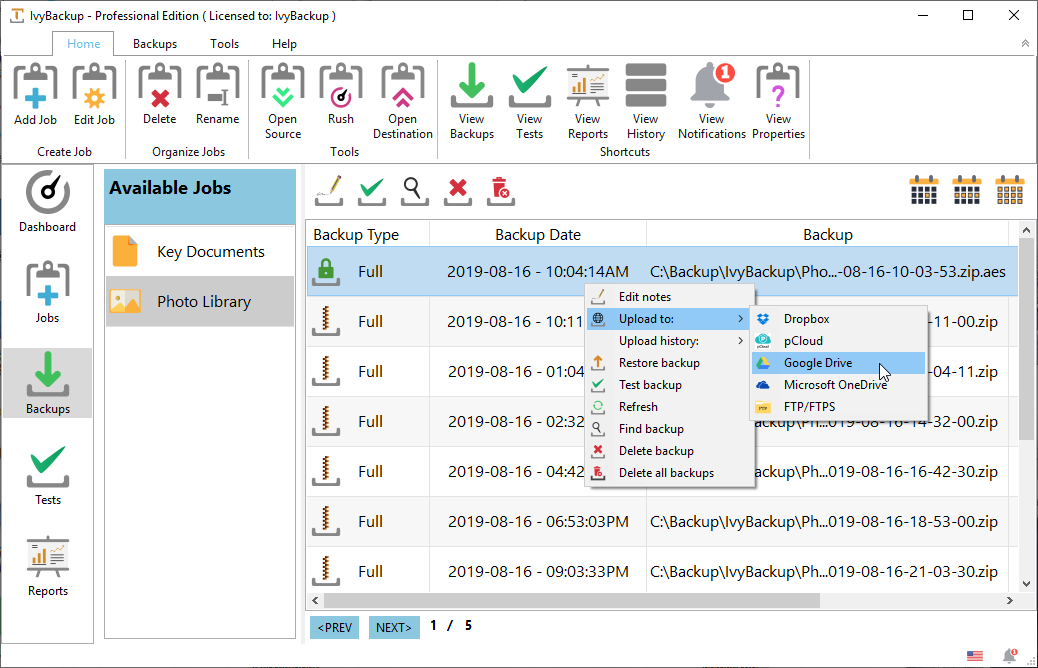Switch to the Tools ribbon tab
Image resolution: width=1038 pixels, height=668 pixels.
point(224,44)
